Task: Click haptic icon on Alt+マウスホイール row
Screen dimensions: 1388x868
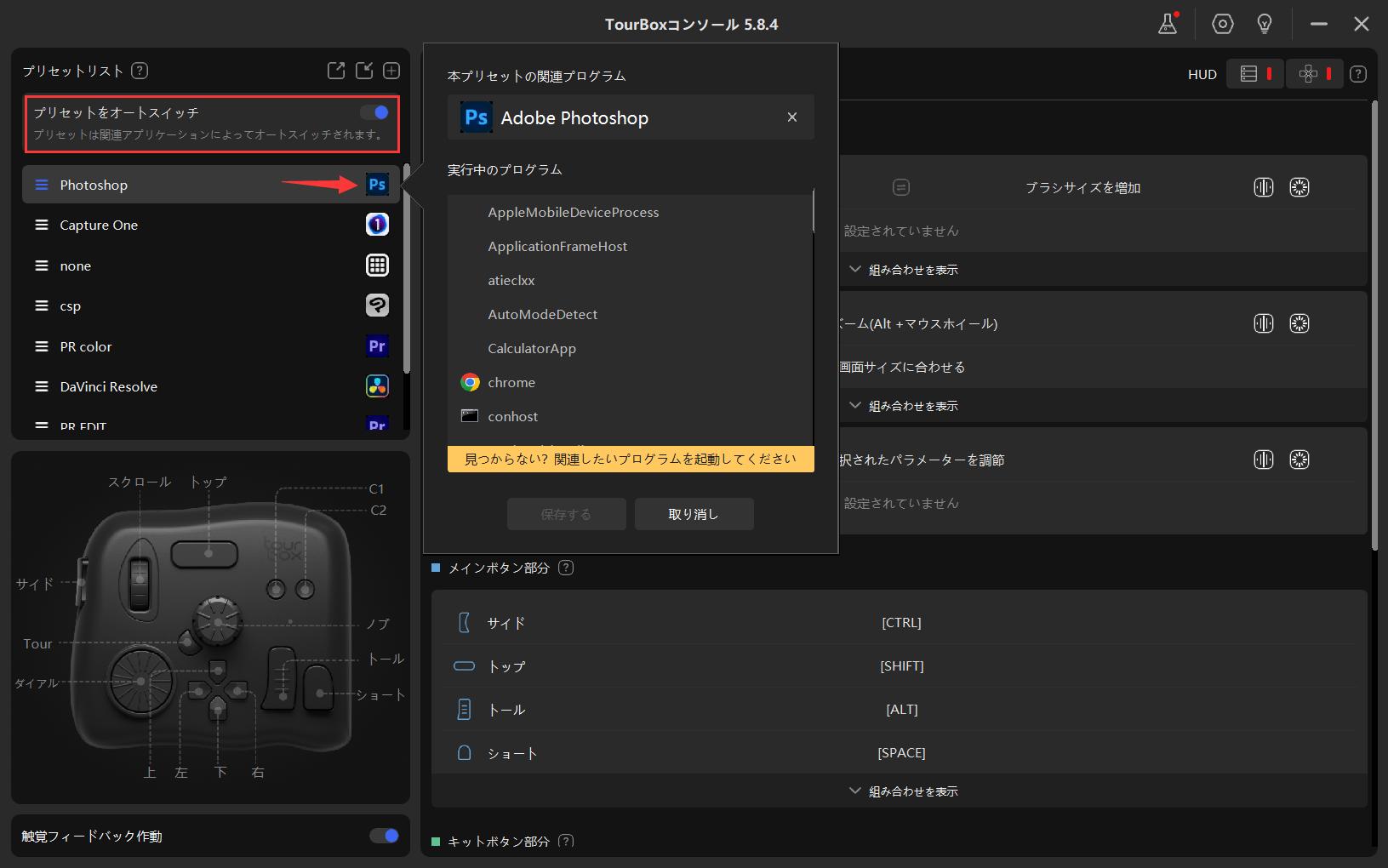Action: (1264, 323)
